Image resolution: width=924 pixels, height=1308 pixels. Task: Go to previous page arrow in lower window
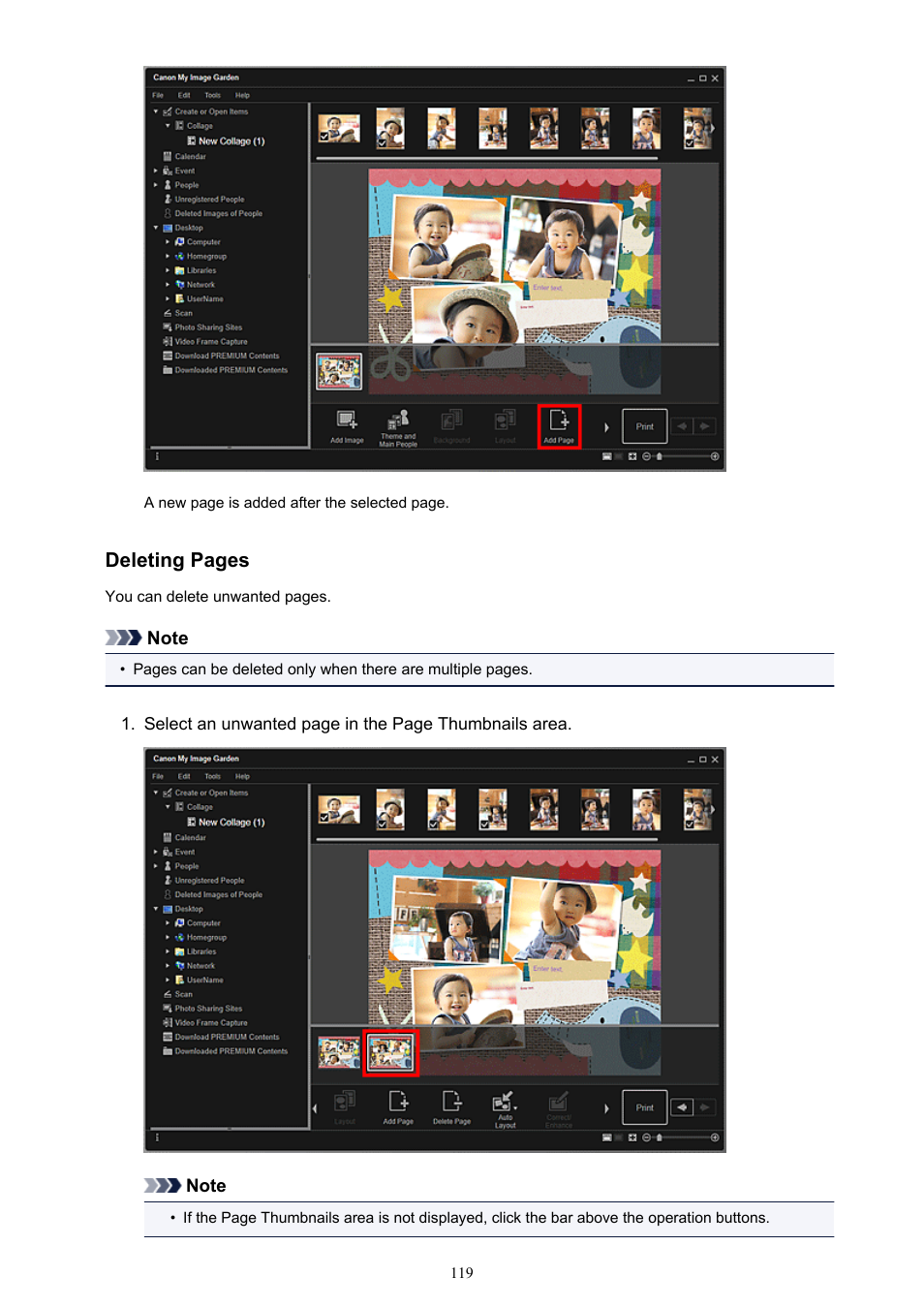coord(683,1107)
